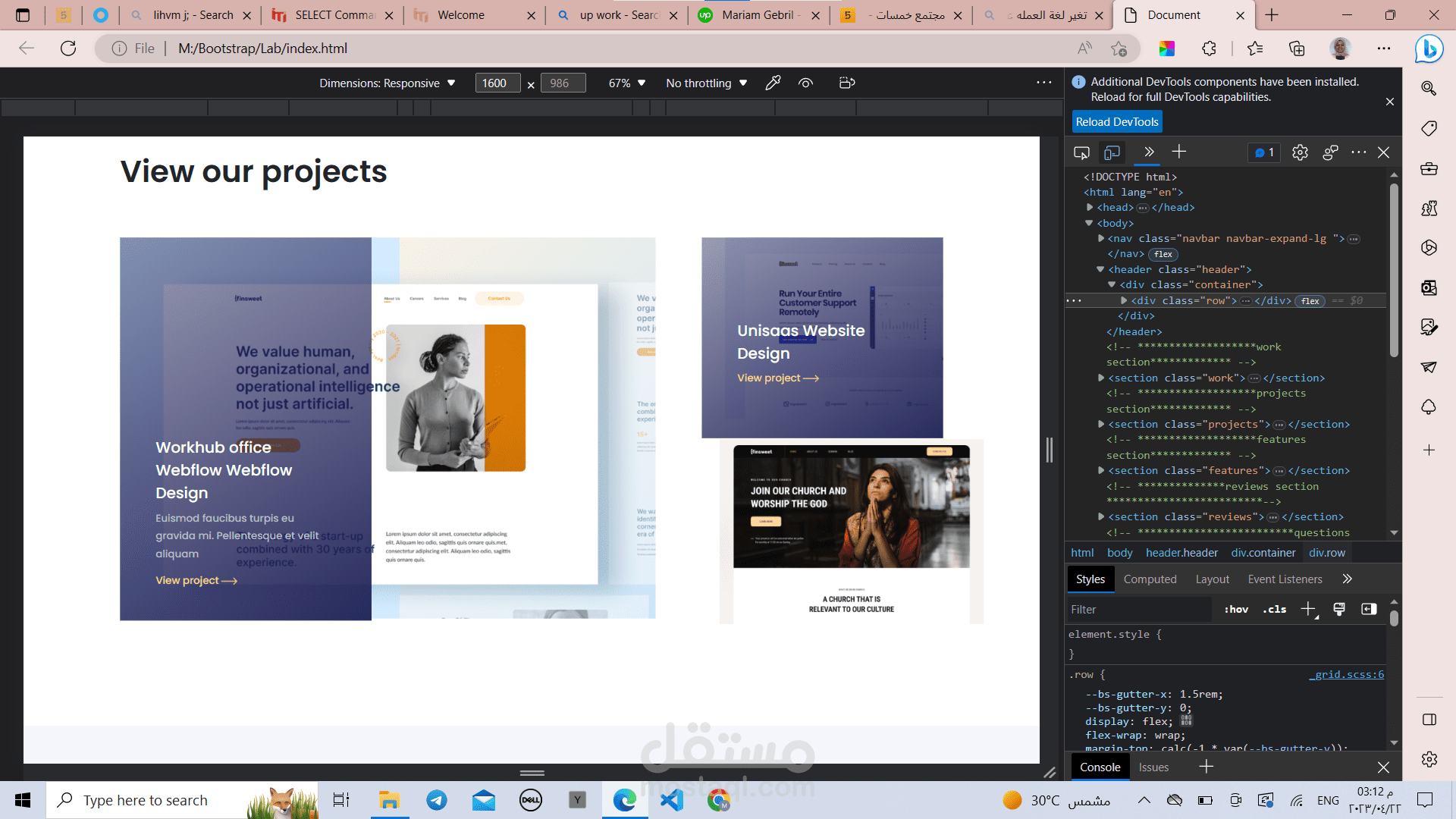Open the Issues drawer tab

[x=1153, y=767]
